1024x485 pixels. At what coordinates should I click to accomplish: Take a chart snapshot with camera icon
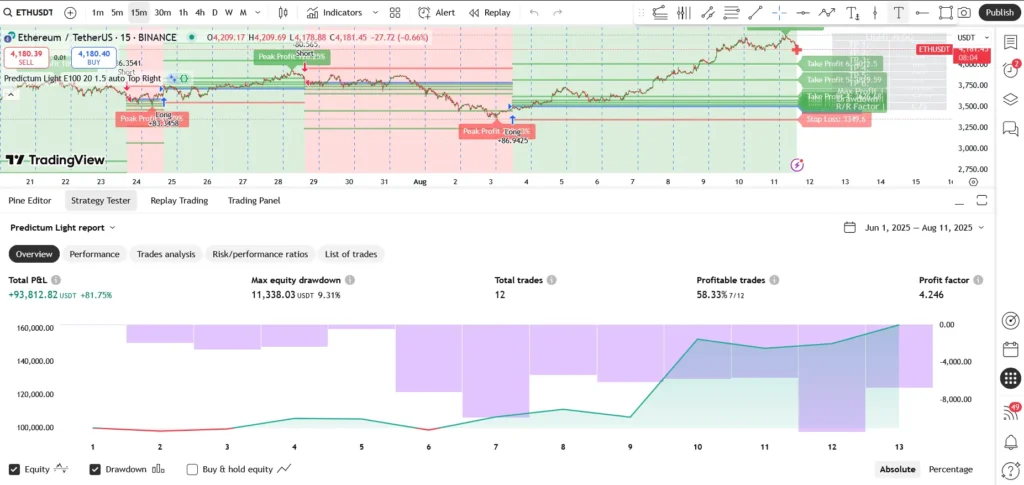[964, 12]
